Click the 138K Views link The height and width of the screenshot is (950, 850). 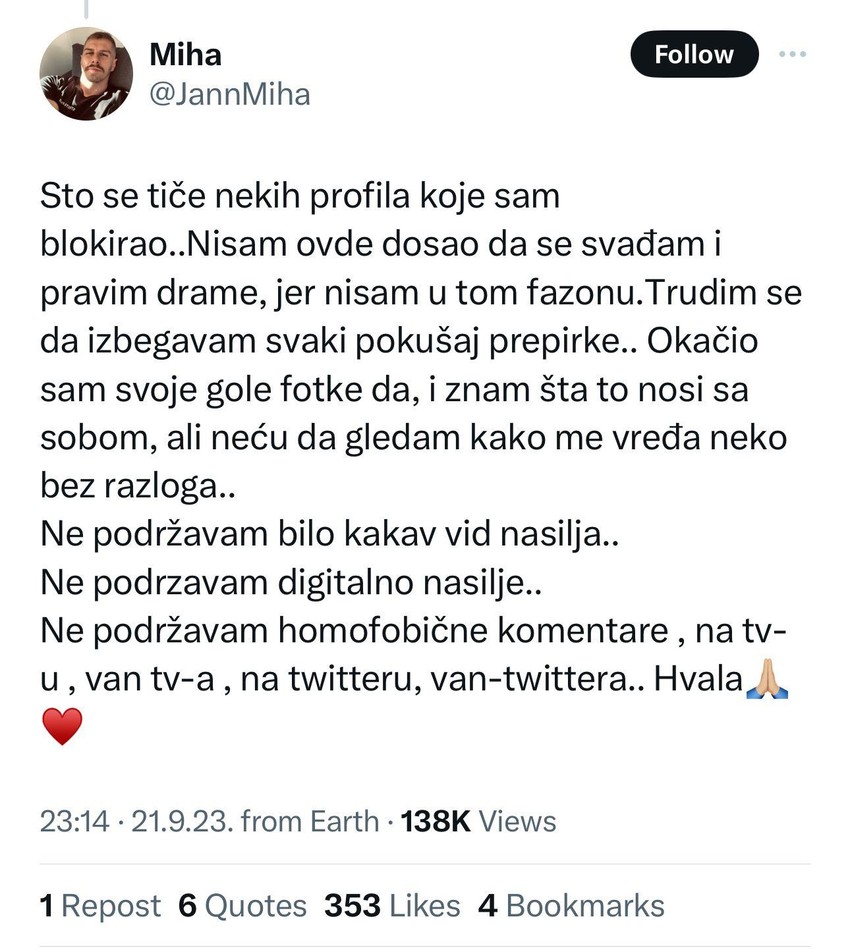(x=478, y=820)
